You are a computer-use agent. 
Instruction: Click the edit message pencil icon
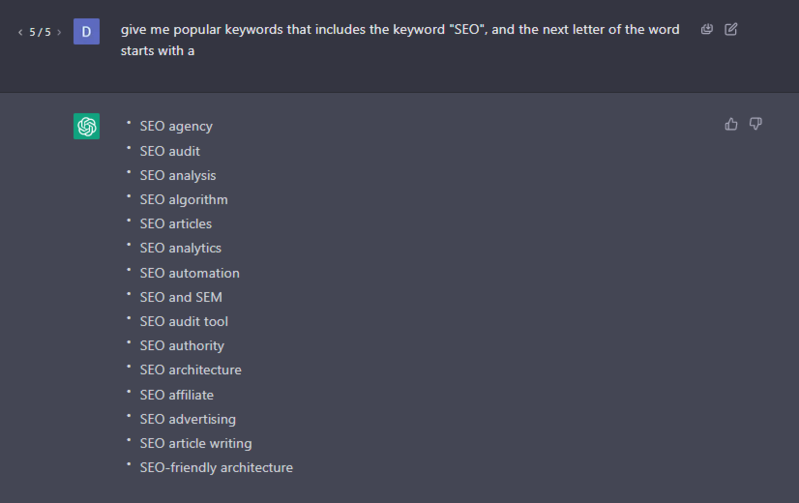click(x=731, y=30)
